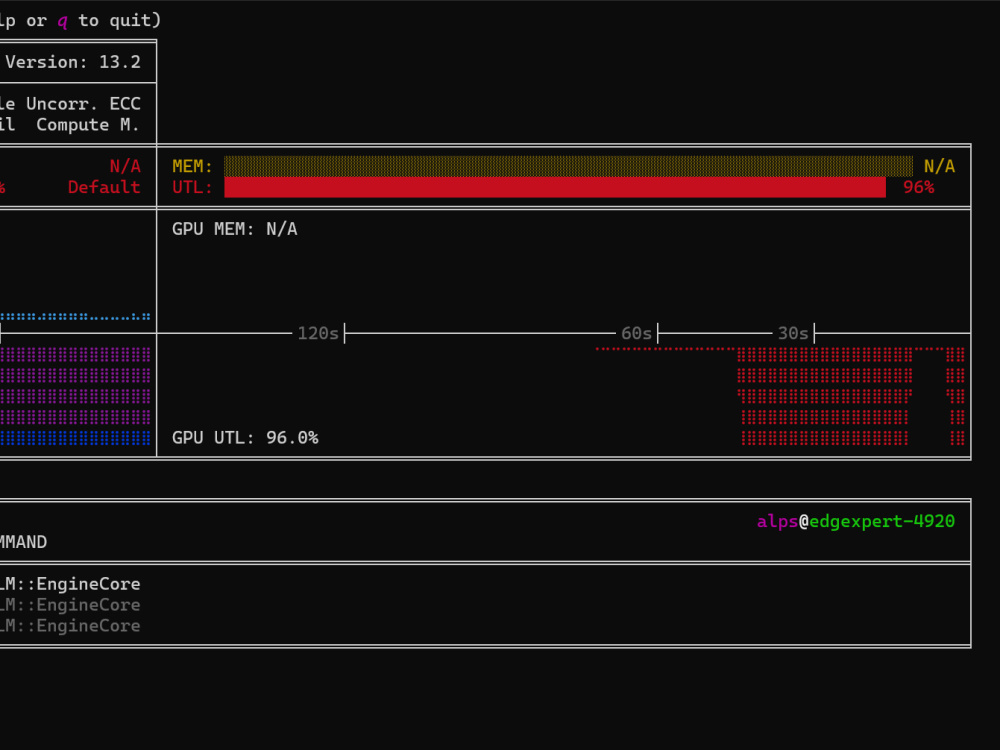
Task: Click the '60s' timeline marker
Action: [636, 333]
